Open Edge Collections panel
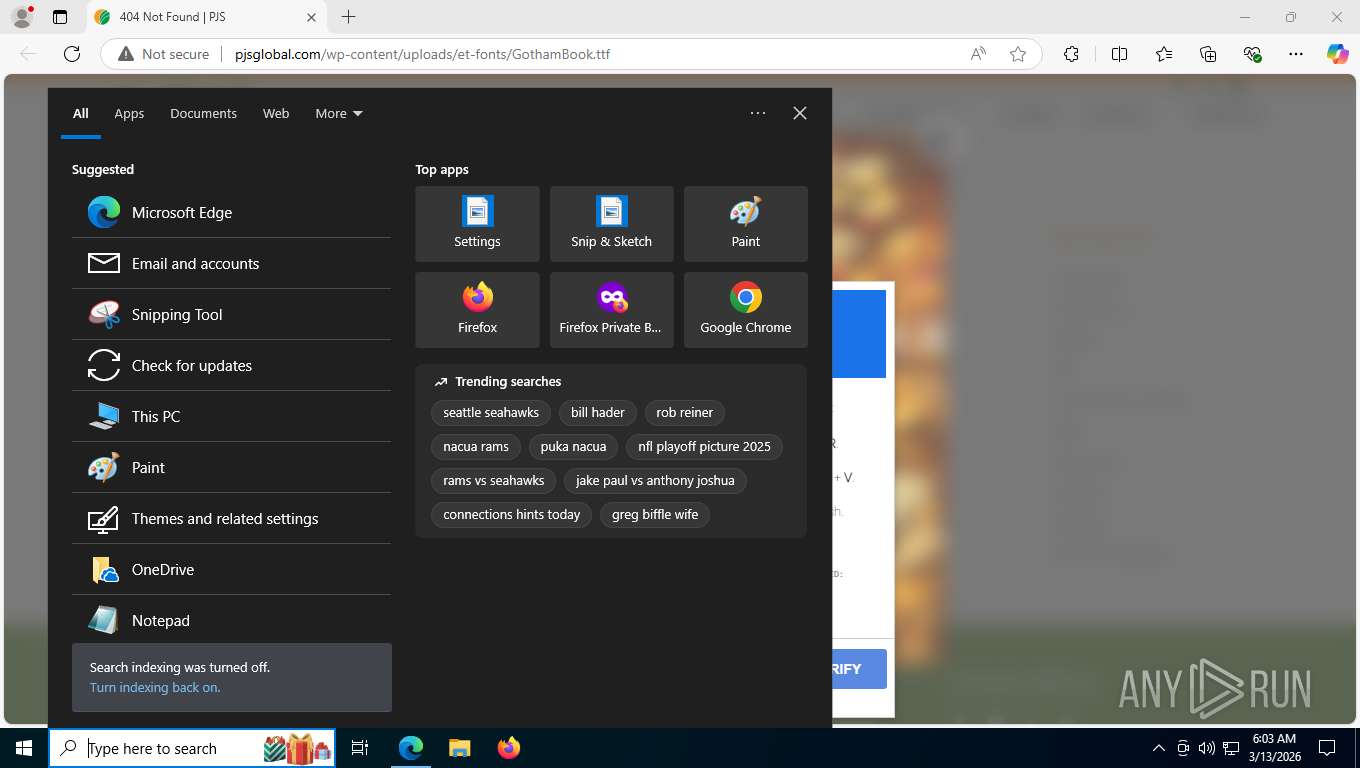This screenshot has height=768, width=1360. (x=1208, y=54)
